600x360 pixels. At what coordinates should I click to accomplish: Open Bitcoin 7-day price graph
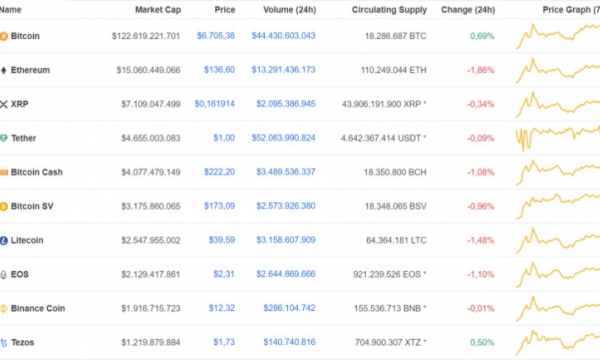click(x=558, y=36)
